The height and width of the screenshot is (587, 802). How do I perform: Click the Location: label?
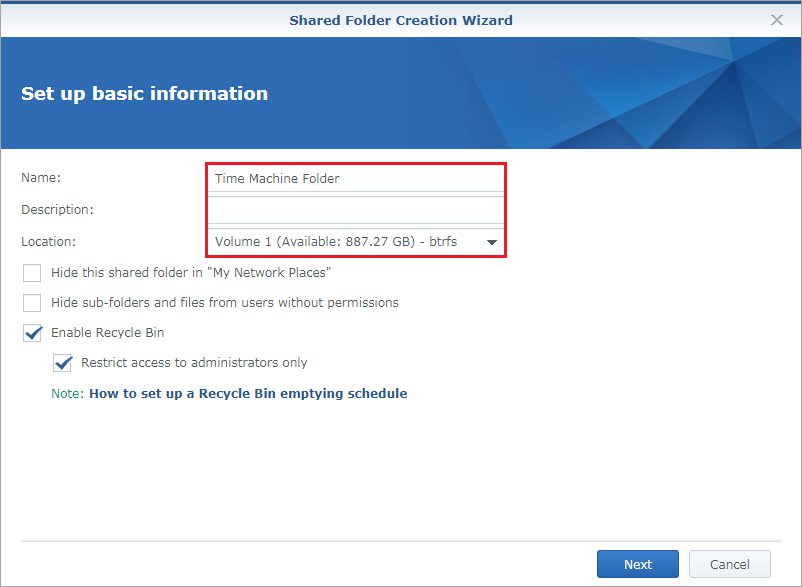[49, 241]
